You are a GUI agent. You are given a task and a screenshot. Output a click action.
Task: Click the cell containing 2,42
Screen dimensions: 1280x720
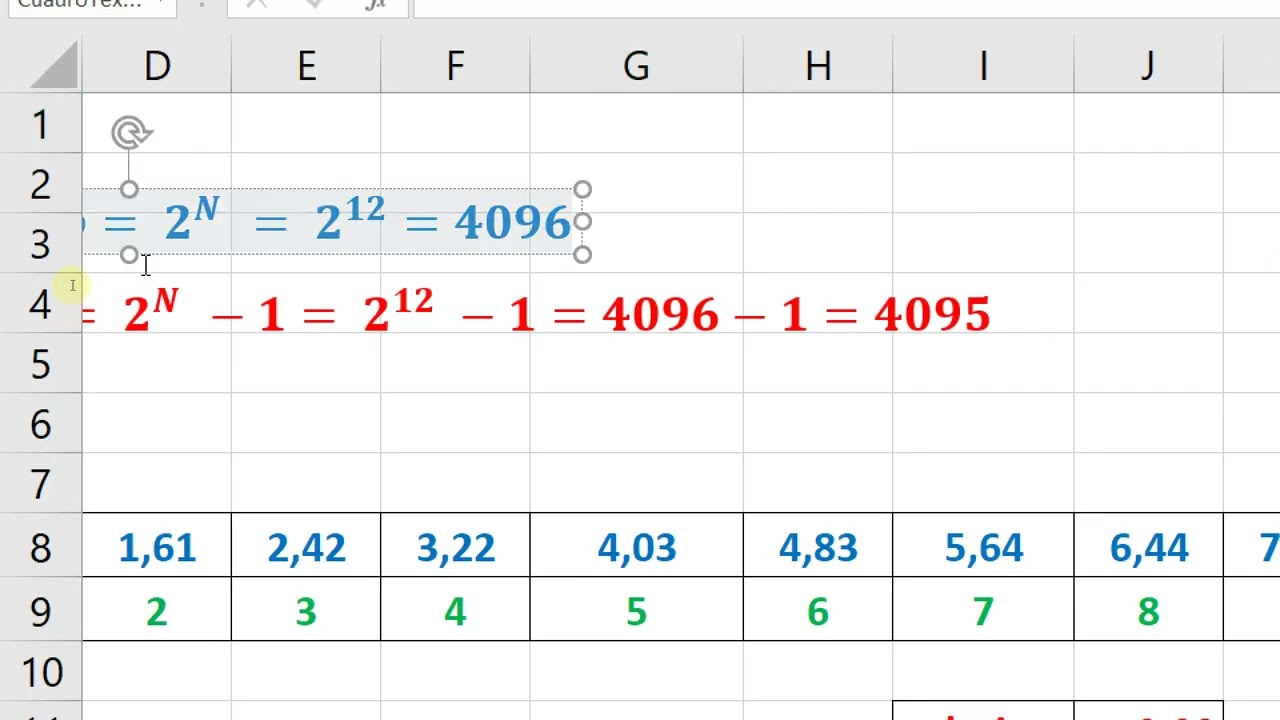306,546
